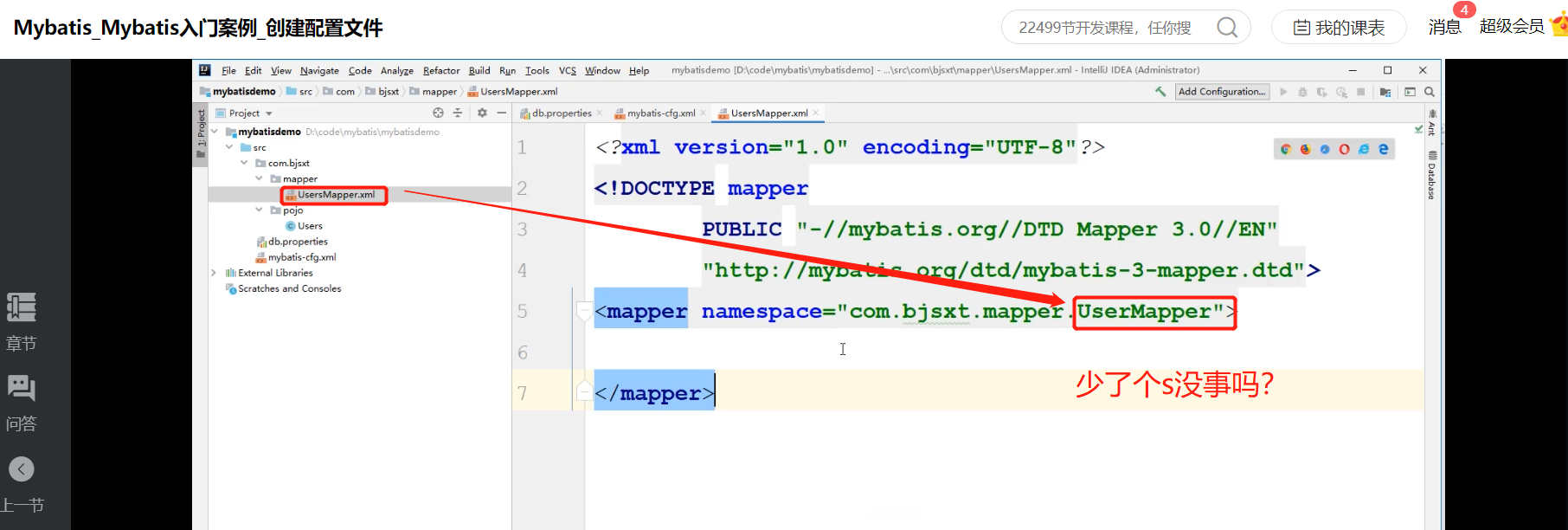Open 消息 messages link
This screenshot has height=530, width=1568.
tap(1445, 27)
